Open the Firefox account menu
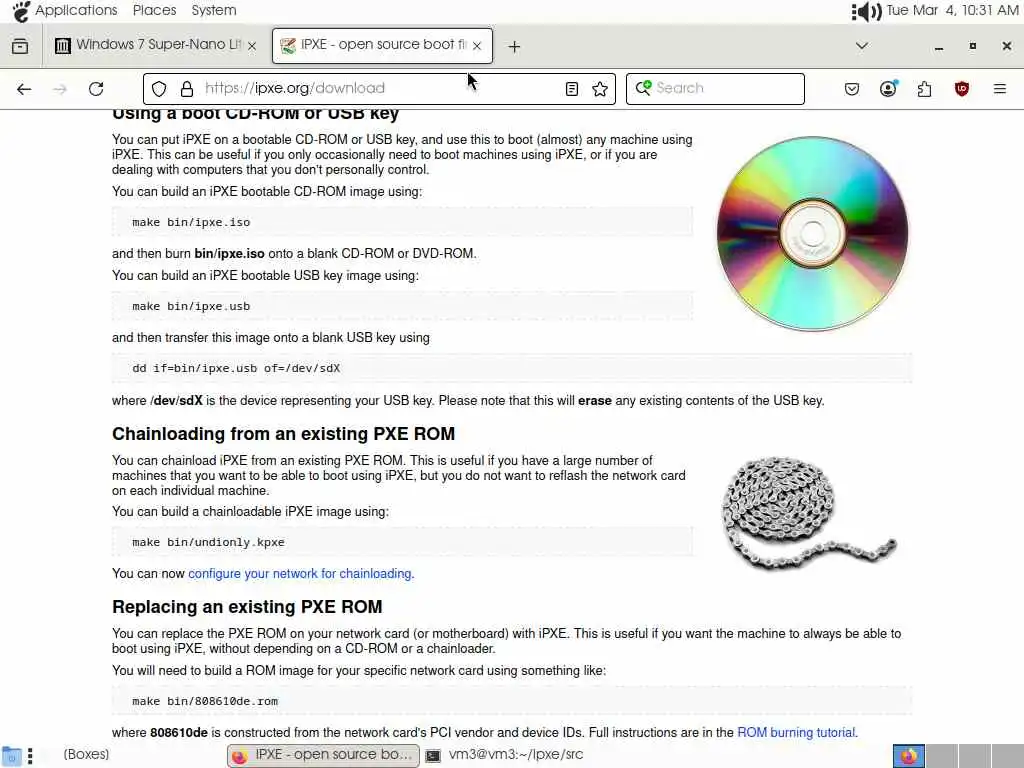This screenshot has height=768, width=1024. click(x=888, y=89)
